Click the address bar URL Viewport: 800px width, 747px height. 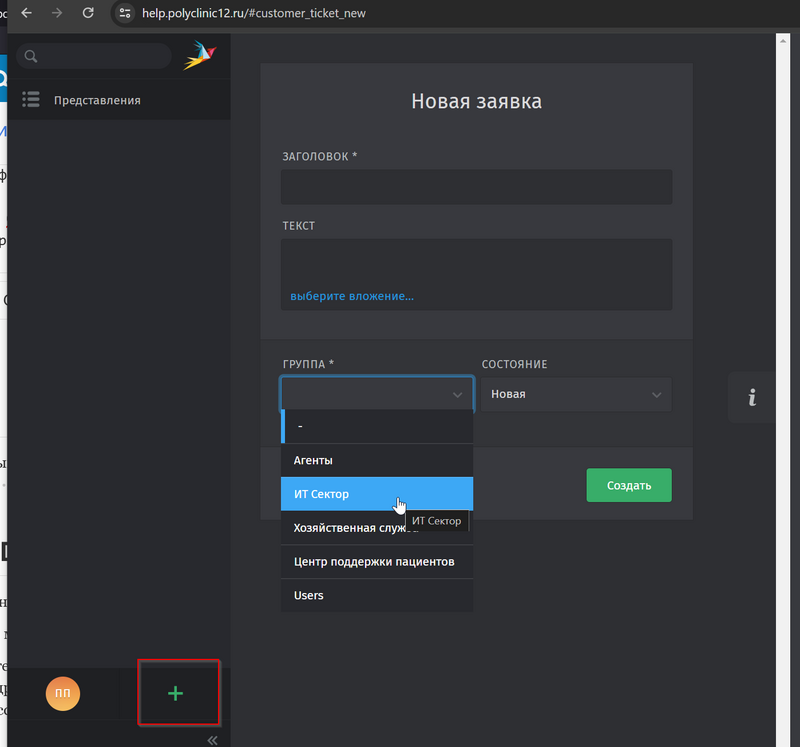point(254,13)
